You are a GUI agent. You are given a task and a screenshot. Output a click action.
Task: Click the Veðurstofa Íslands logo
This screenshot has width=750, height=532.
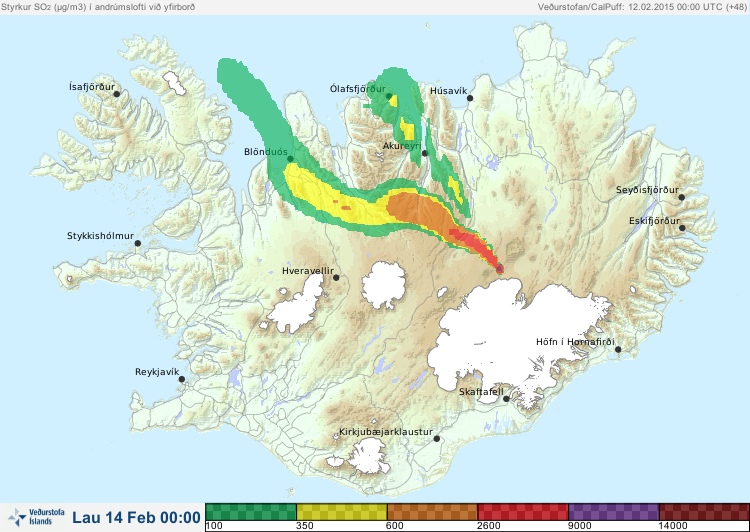(x=36, y=517)
